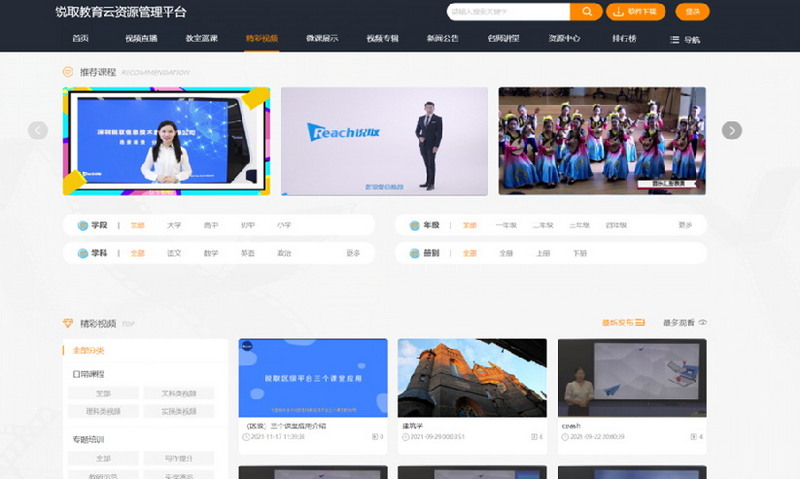The width and height of the screenshot is (800, 479).
Task: Expand more options in 年级 row
Action: click(x=684, y=225)
